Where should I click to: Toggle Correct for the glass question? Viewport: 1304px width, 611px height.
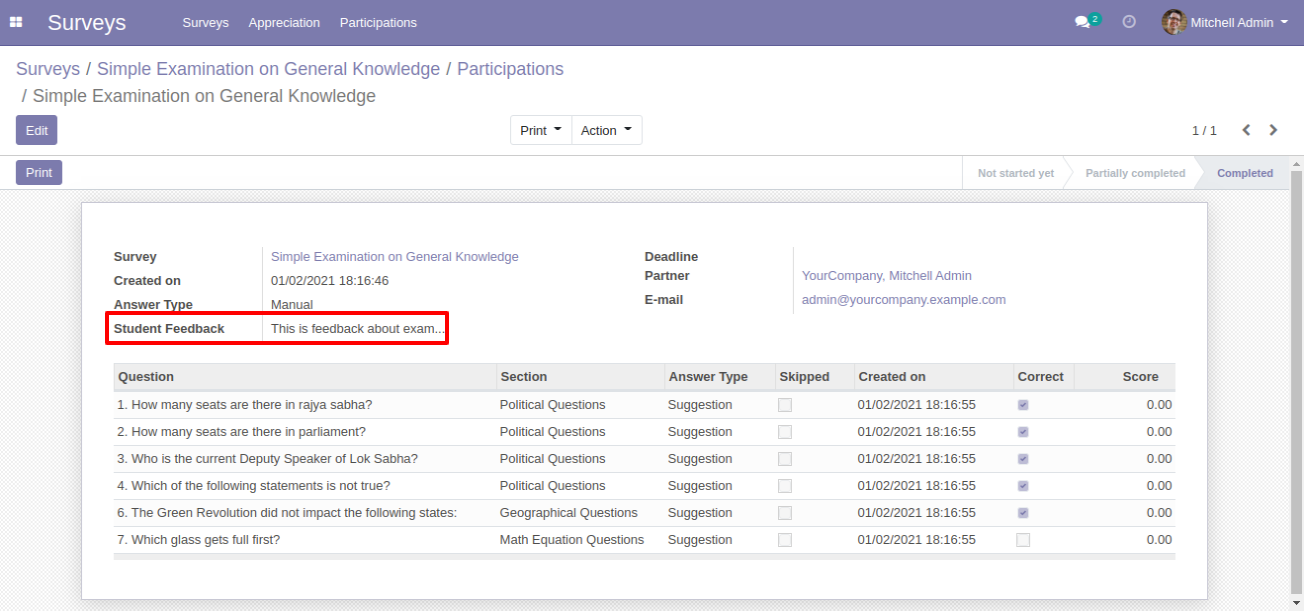[x=1023, y=540]
